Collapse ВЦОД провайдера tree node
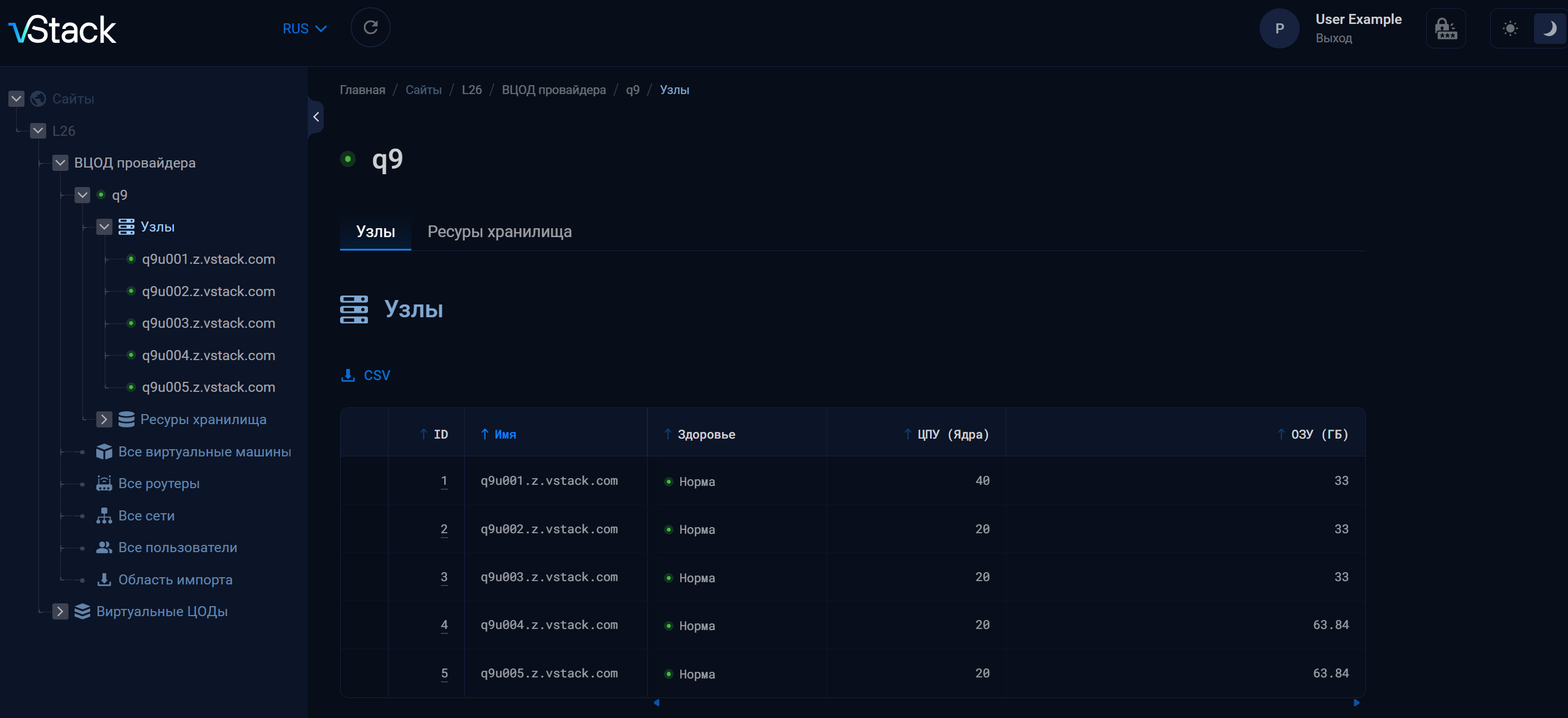1568x718 pixels. [x=60, y=163]
